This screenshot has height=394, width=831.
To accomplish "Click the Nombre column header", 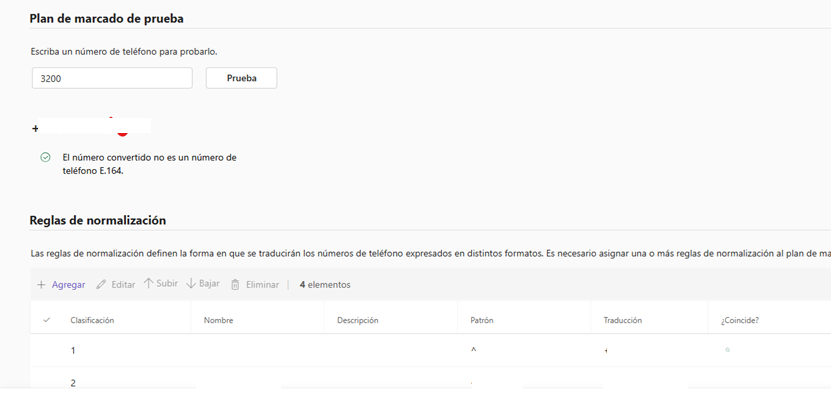I will pos(218,320).
